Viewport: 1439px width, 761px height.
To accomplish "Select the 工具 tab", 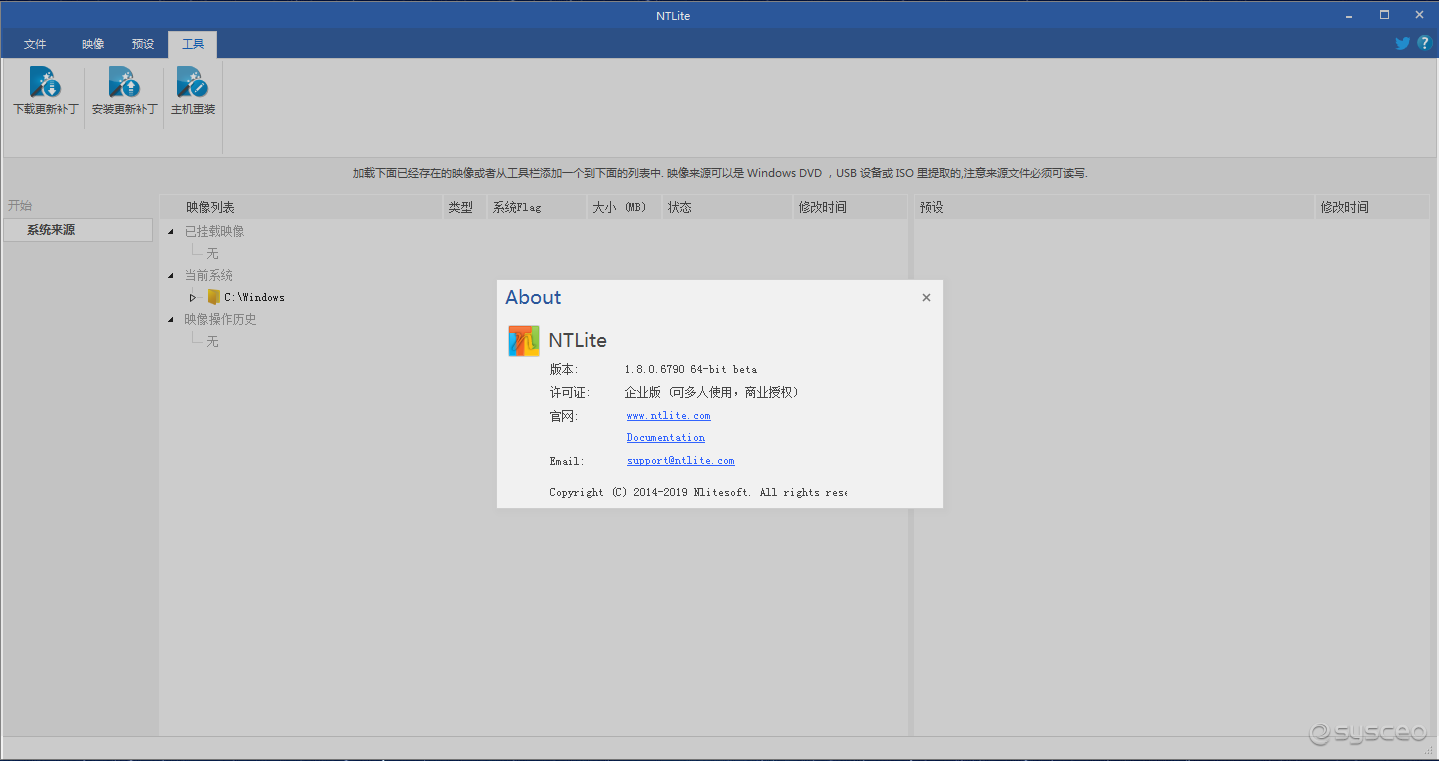I will (193, 44).
